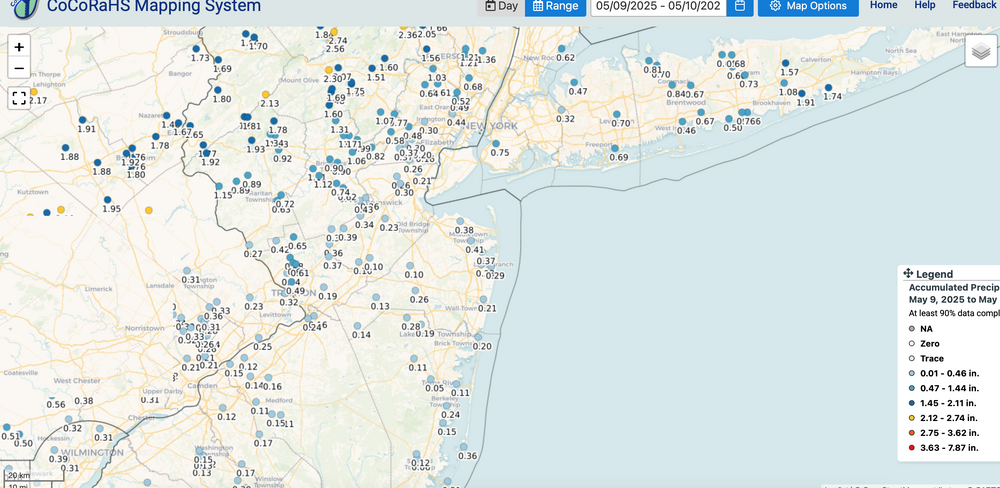
Task: Select the 0.36 coastal station marker
Action: 464,447
